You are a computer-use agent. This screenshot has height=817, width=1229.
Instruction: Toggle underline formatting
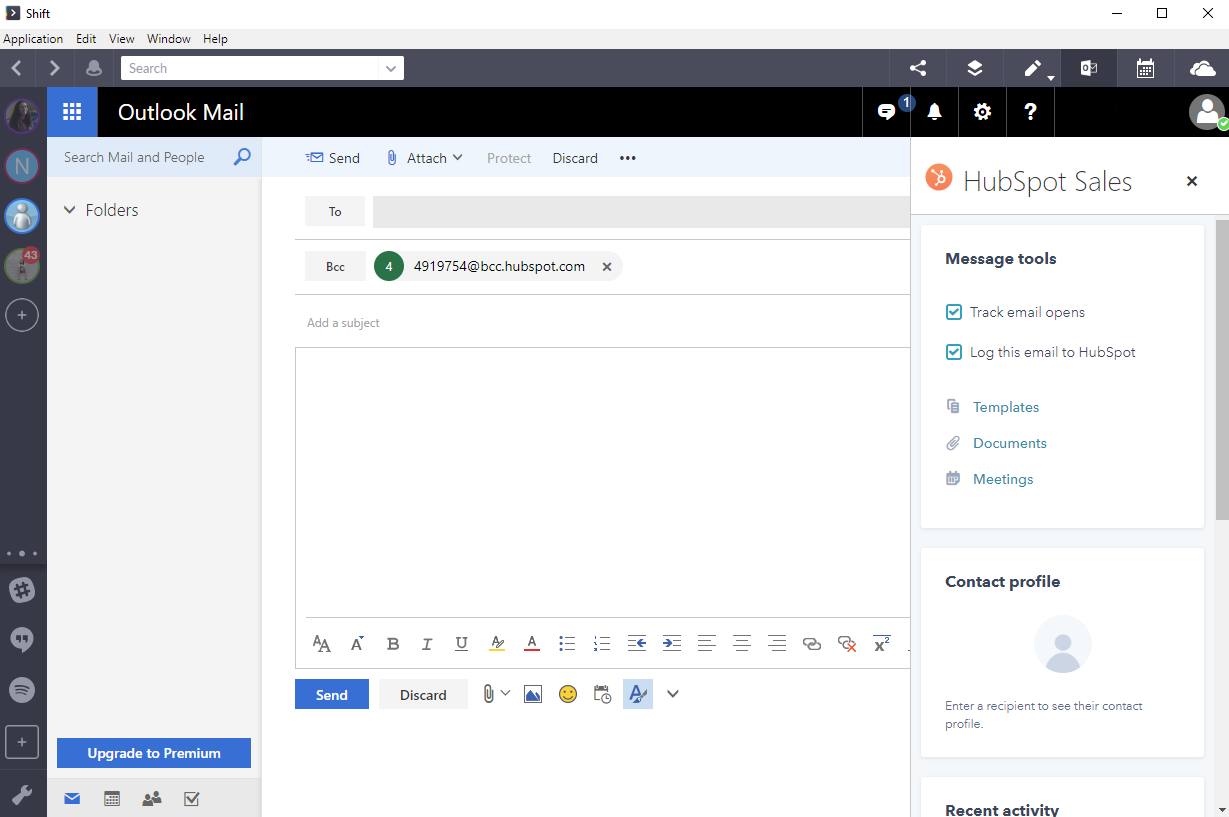pyautogui.click(x=461, y=644)
